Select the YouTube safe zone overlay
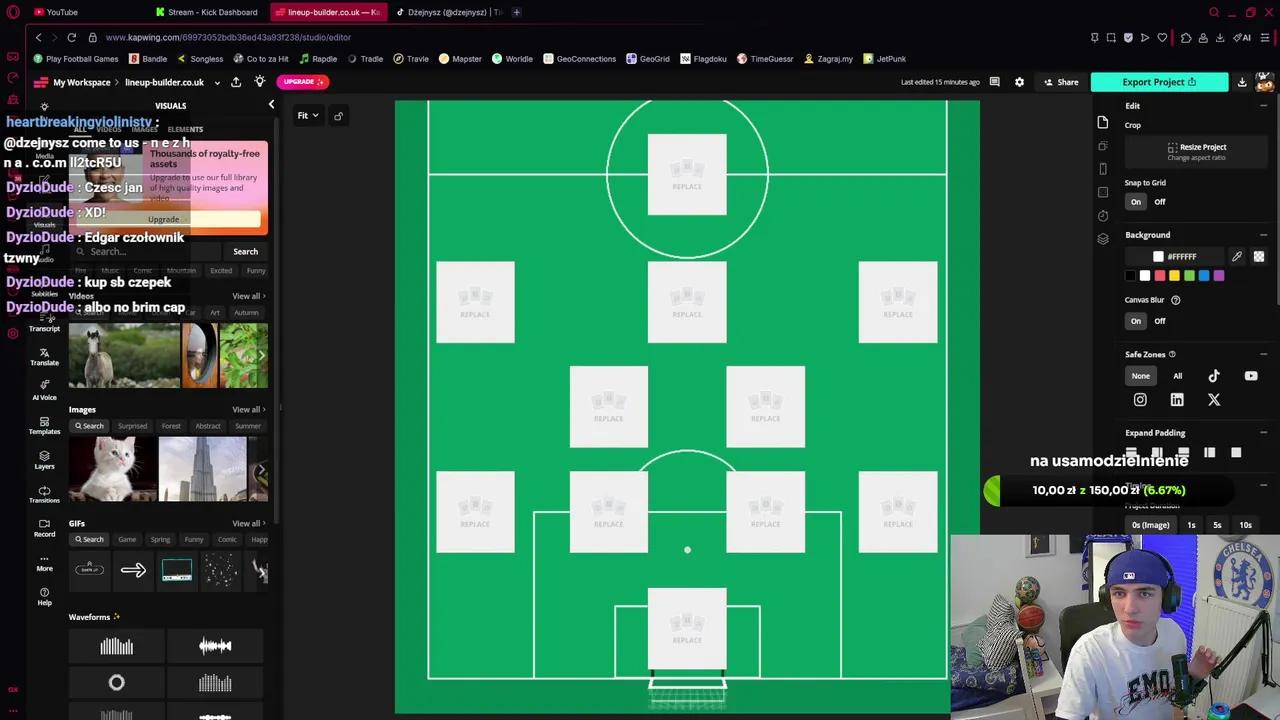Viewport: 1280px width, 720px height. tap(1251, 377)
